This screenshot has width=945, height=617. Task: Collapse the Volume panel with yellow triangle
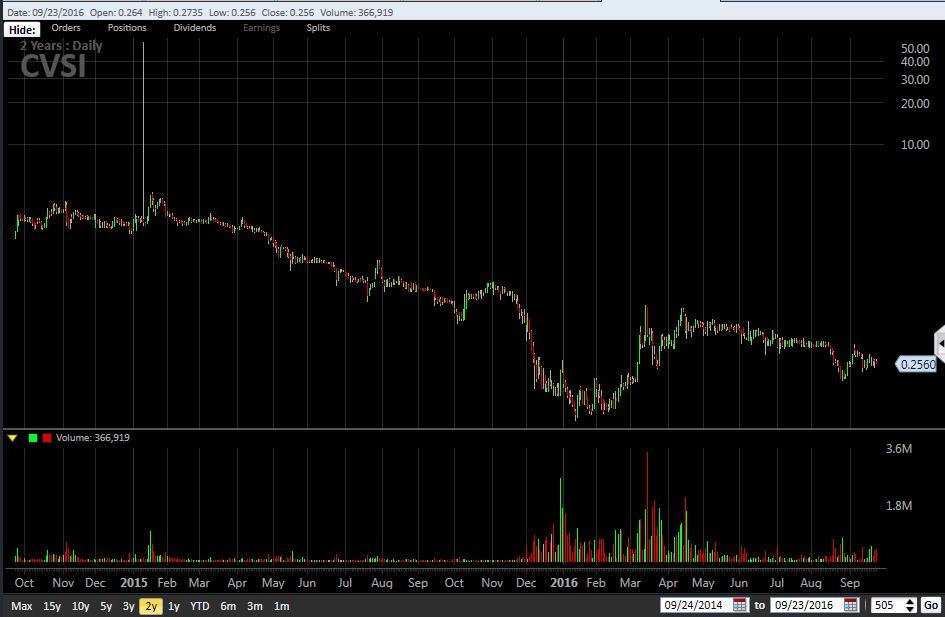tap(13, 438)
